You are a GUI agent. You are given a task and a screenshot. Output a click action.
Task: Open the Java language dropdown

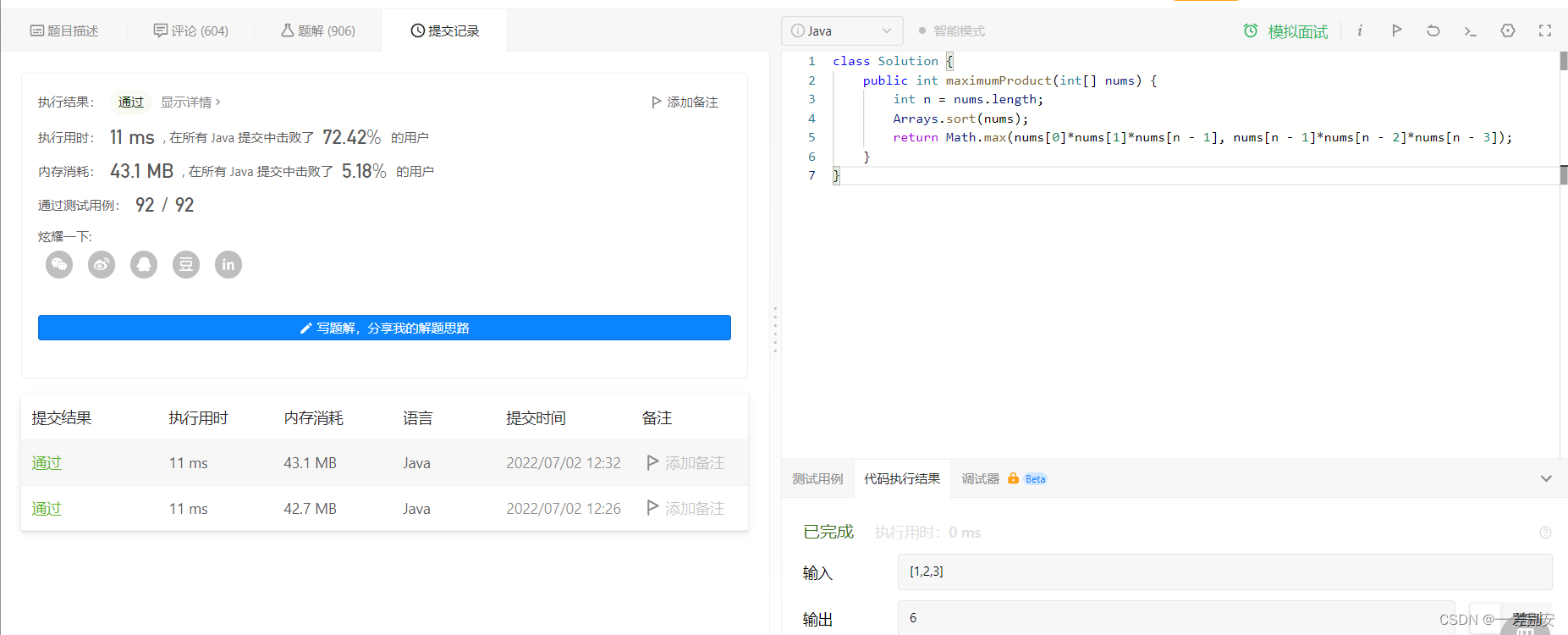(842, 30)
